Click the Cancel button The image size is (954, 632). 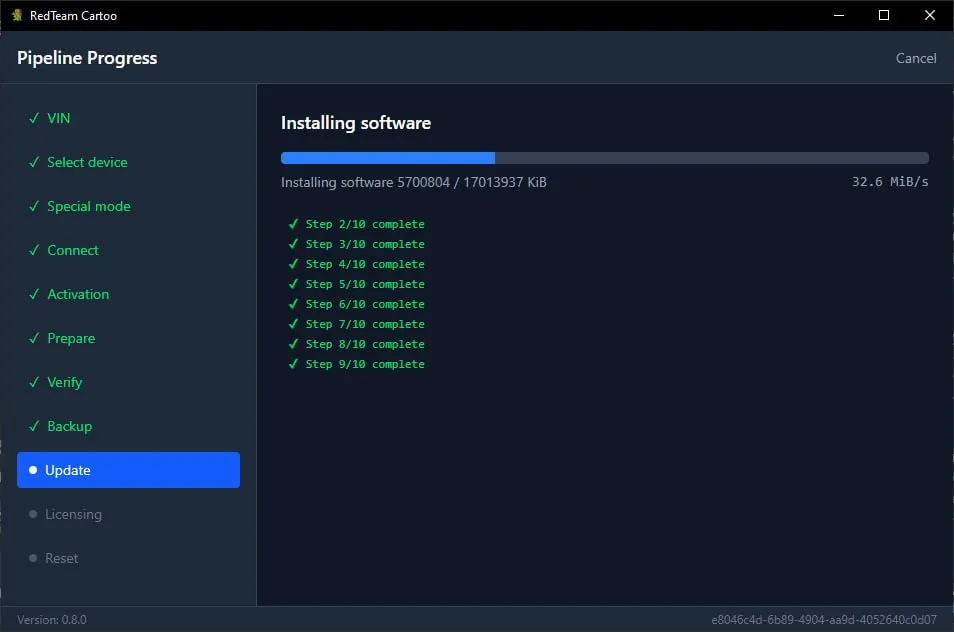[x=916, y=58]
